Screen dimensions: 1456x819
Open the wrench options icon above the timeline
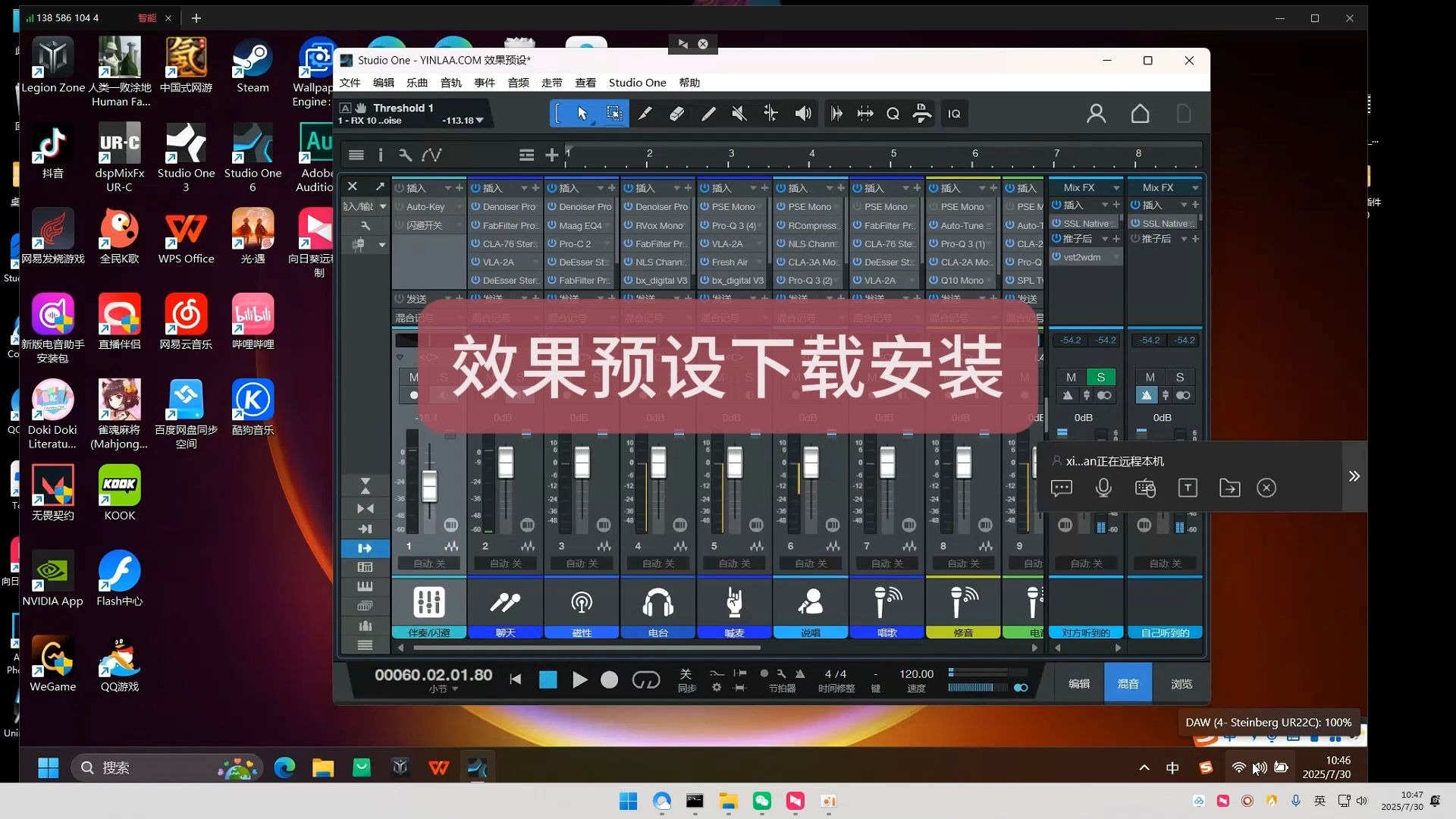[x=406, y=155]
